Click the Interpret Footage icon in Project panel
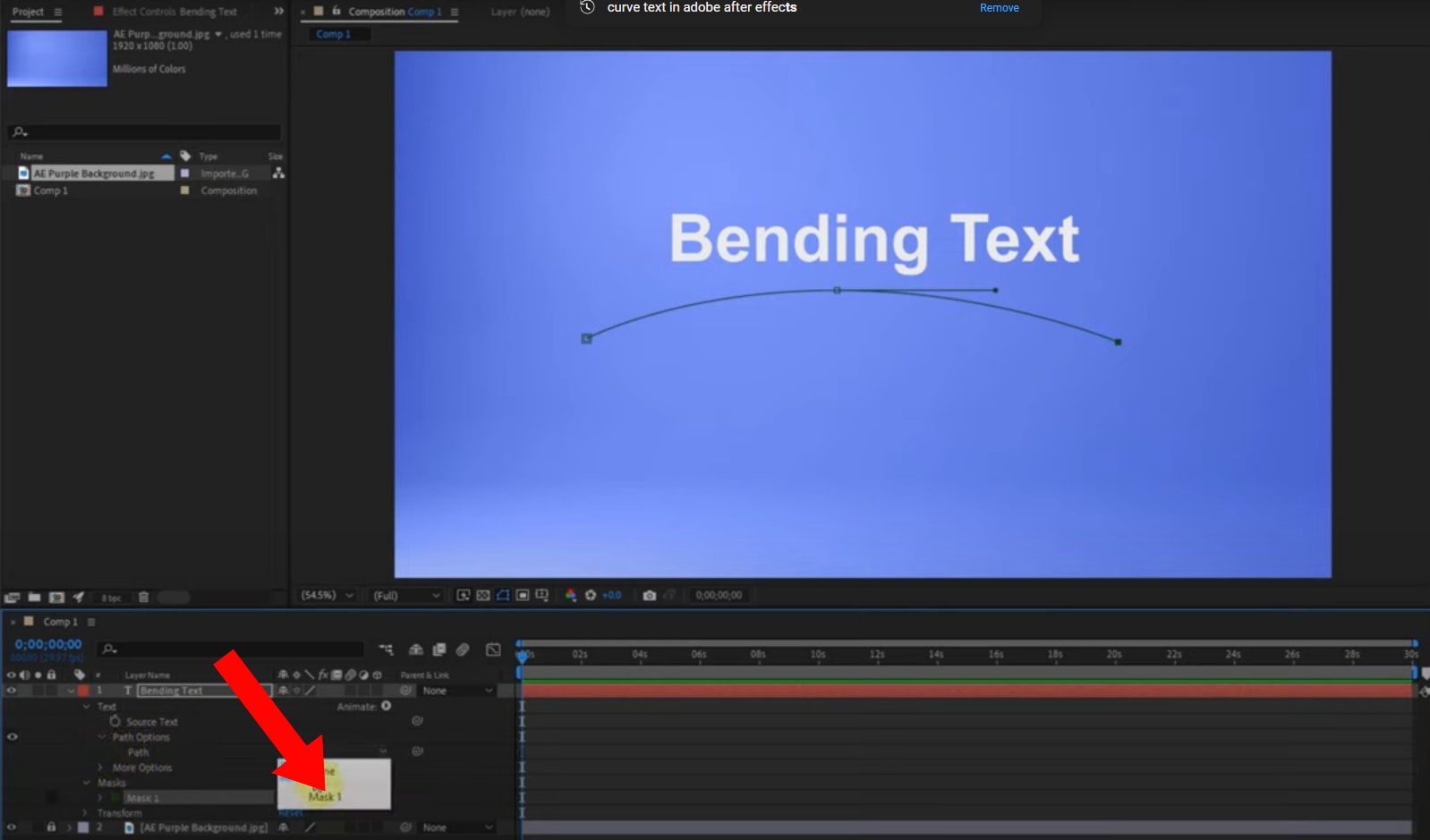Viewport: 1430px width, 840px height. coord(13,598)
